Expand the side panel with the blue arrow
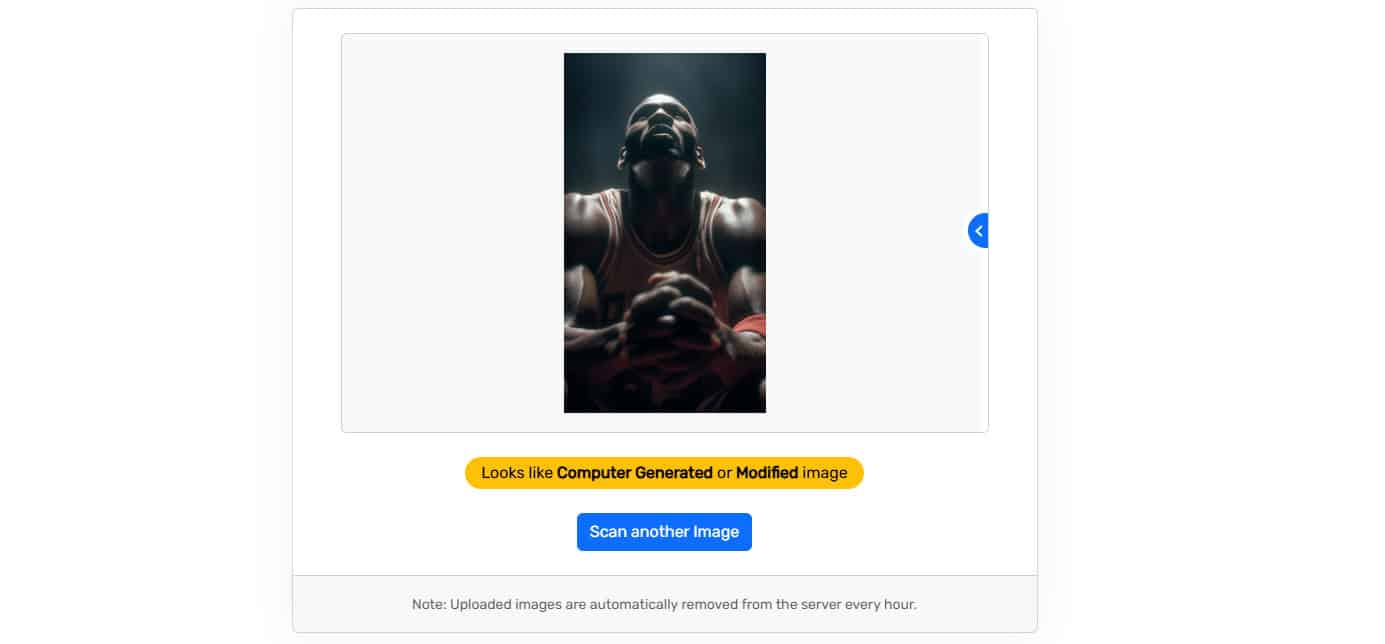 pos(979,231)
